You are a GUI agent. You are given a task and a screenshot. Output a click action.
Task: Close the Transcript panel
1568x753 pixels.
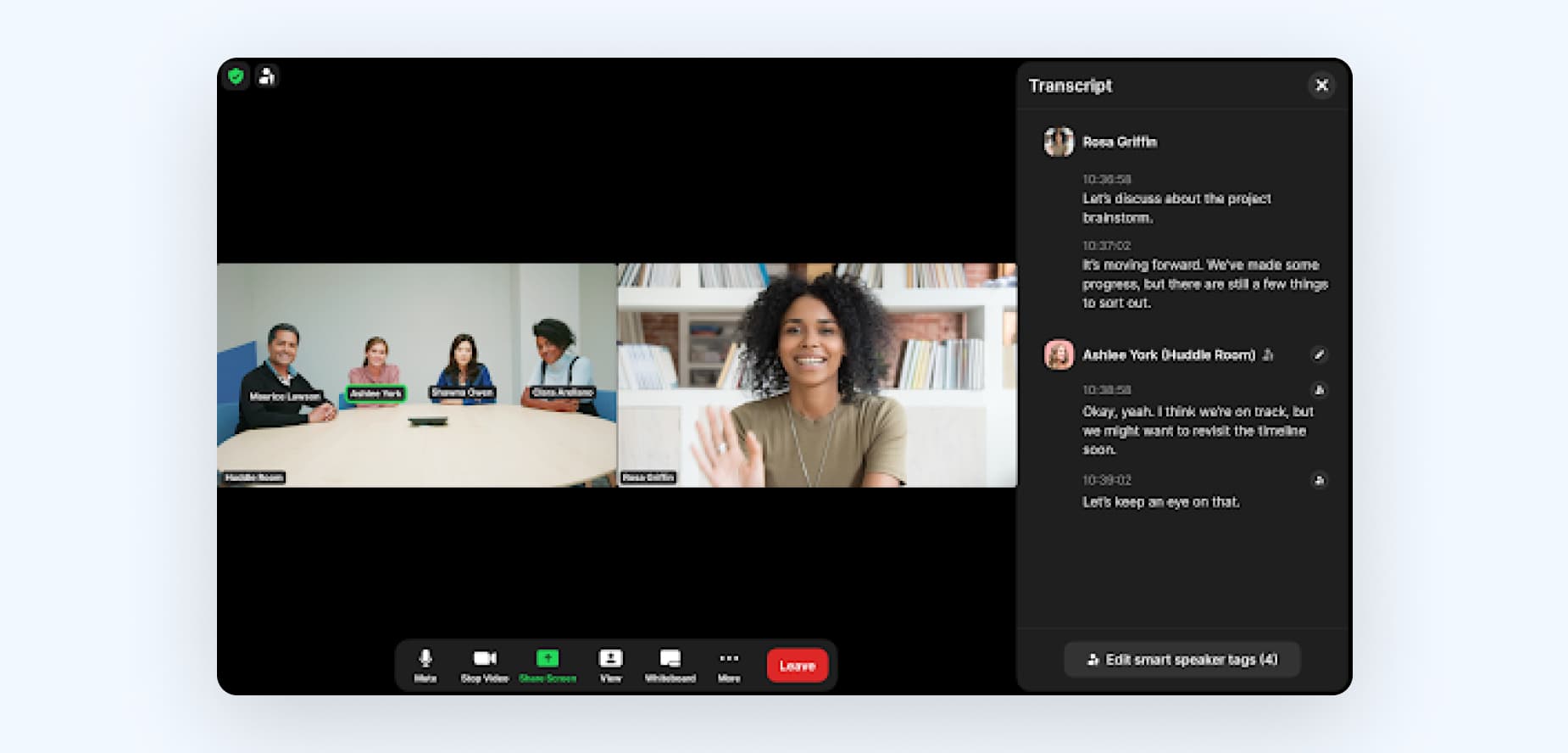(x=1321, y=85)
